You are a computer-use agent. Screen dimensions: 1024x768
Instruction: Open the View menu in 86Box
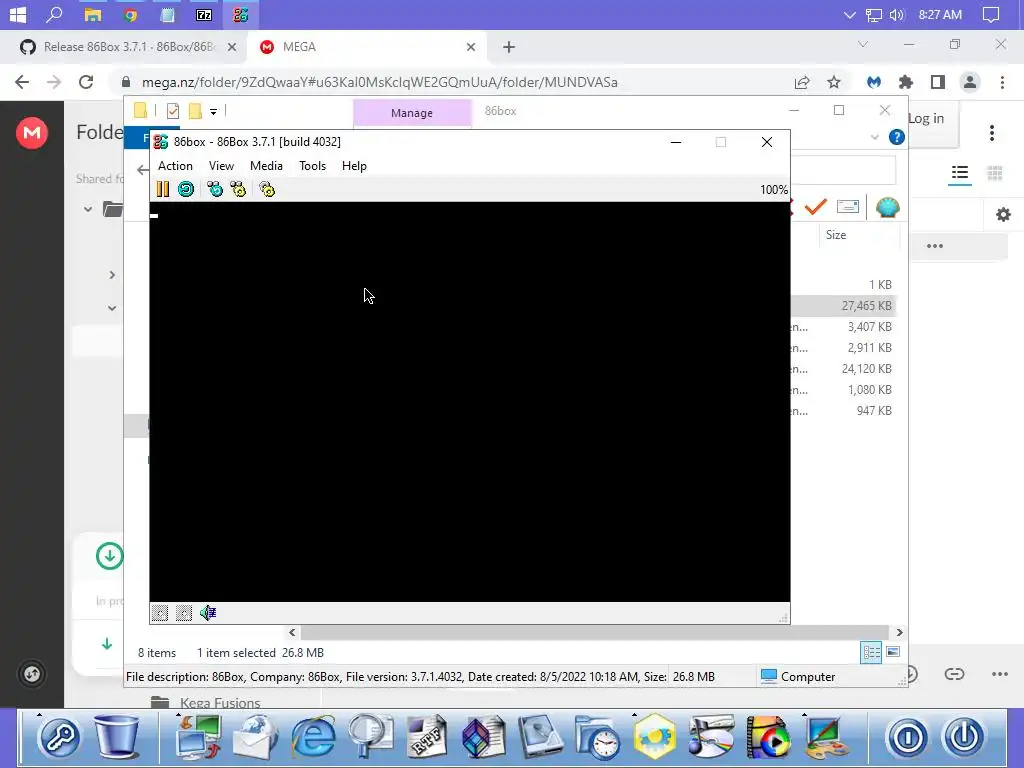tap(221, 166)
